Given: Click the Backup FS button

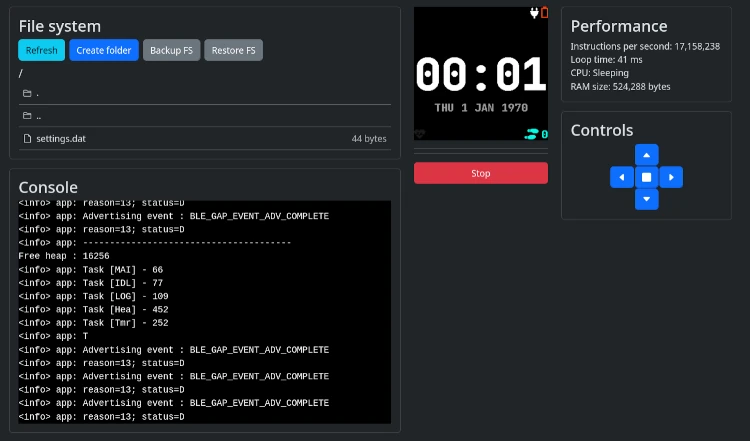Looking at the screenshot, I should pyautogui.click(x=171, y=50).
